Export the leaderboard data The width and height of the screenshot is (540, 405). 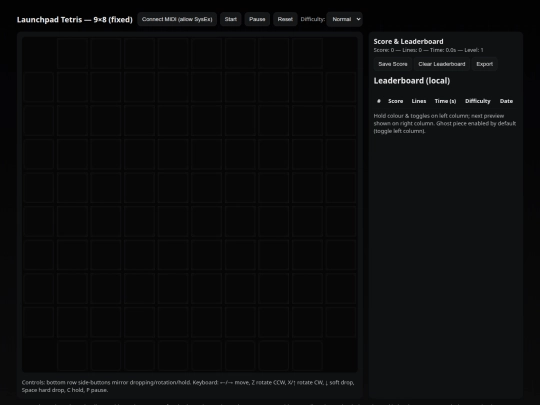pyautogui.click(x=485, y=64)
